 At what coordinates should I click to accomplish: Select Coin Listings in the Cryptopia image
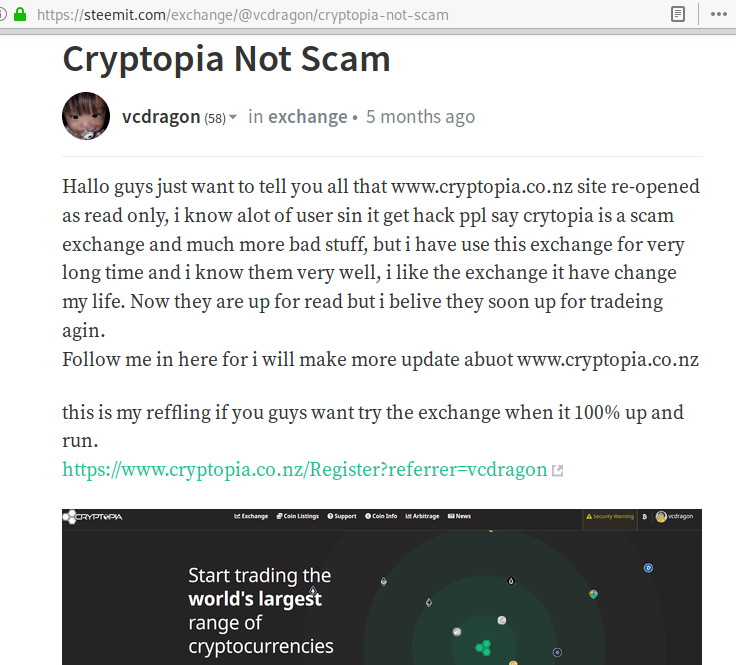click(x=298, y=516)
